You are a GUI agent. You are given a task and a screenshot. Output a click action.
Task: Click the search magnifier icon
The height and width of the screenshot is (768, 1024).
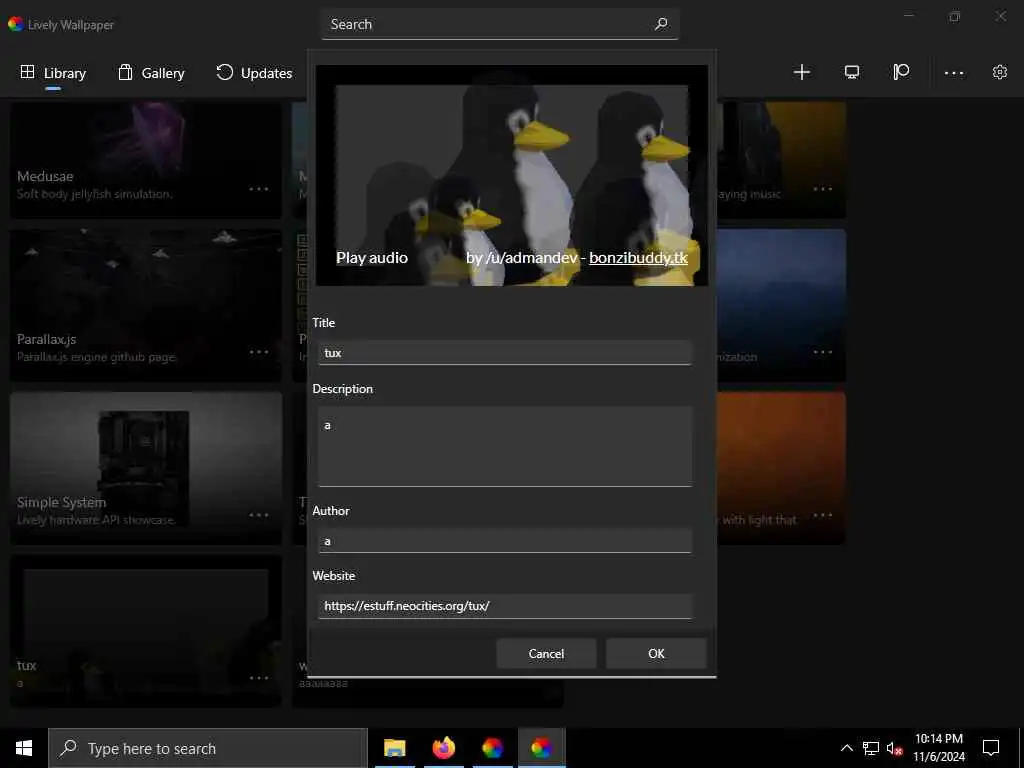(x=661, y=24)
